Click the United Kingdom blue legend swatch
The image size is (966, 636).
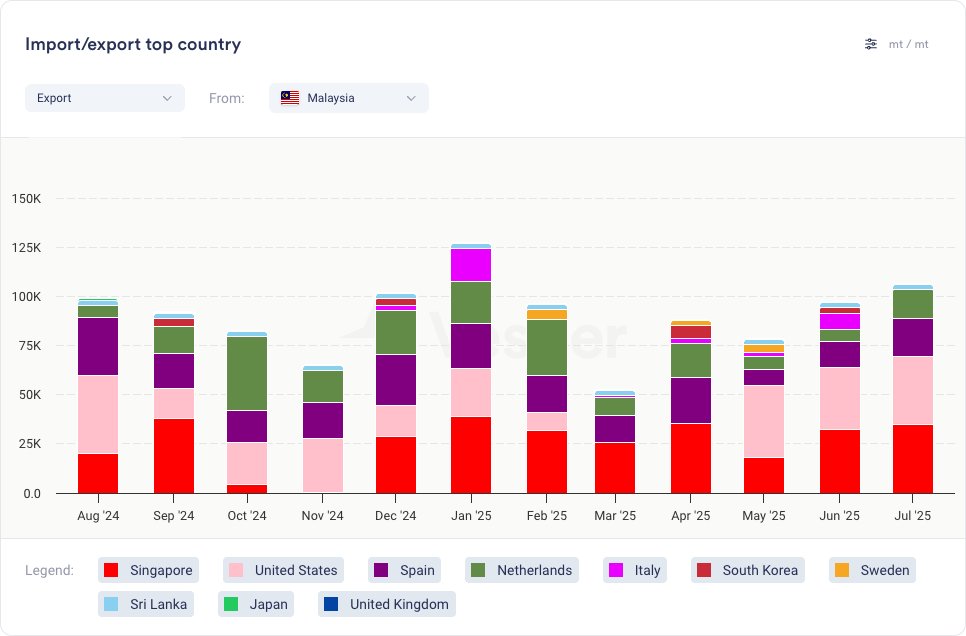click(x=331, y=604)
